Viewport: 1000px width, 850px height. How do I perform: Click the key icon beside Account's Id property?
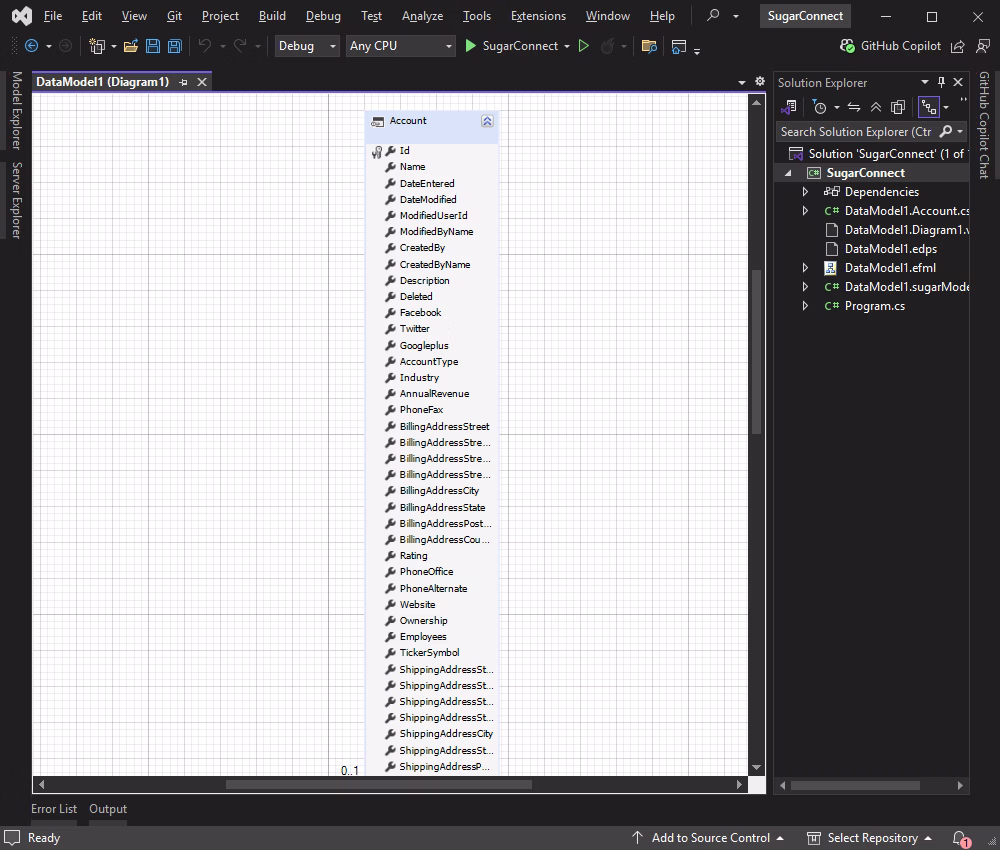[x=377, y=150]
